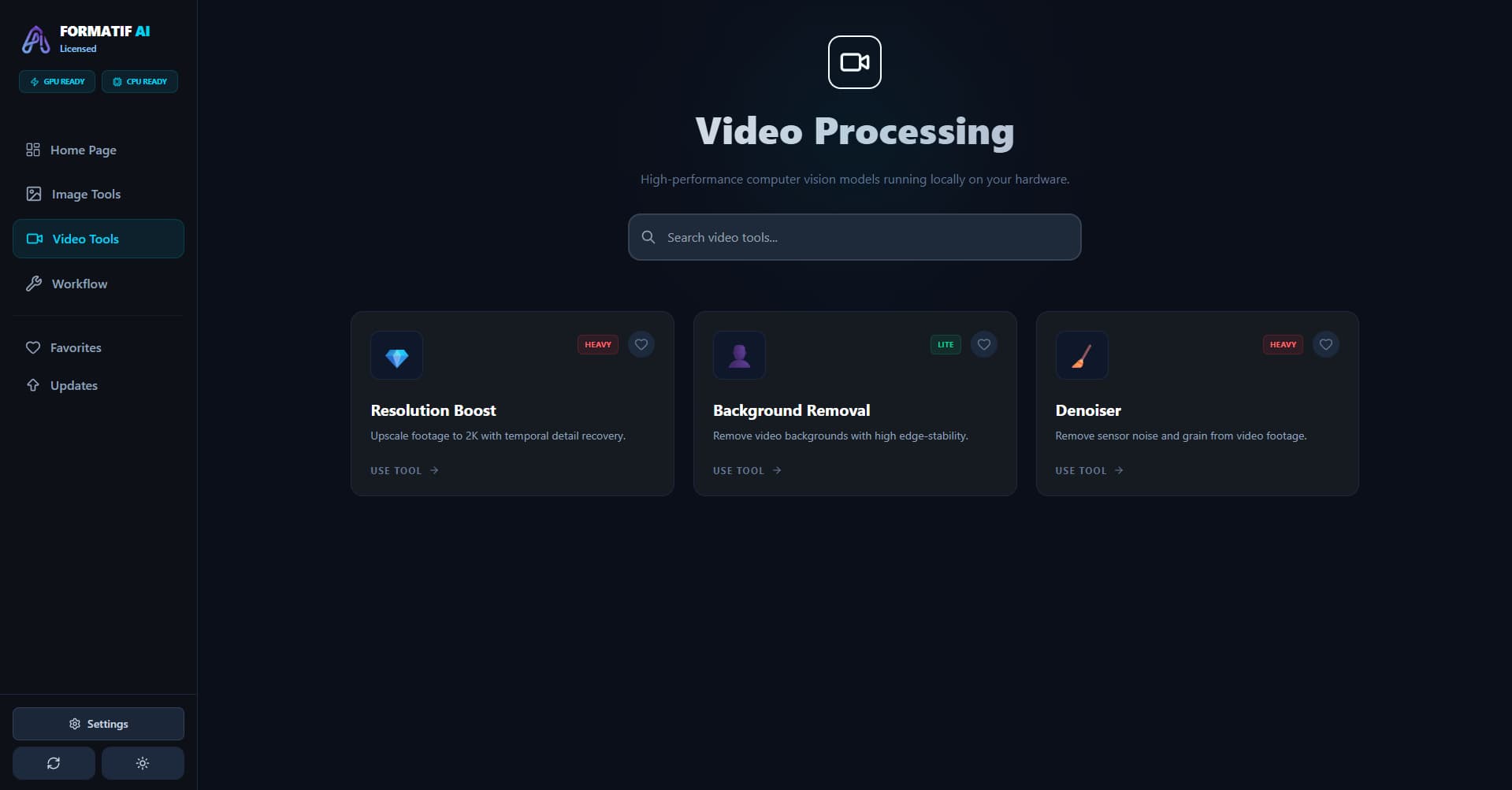
Task: Click the Background Removal person icon
Action: 739,356
